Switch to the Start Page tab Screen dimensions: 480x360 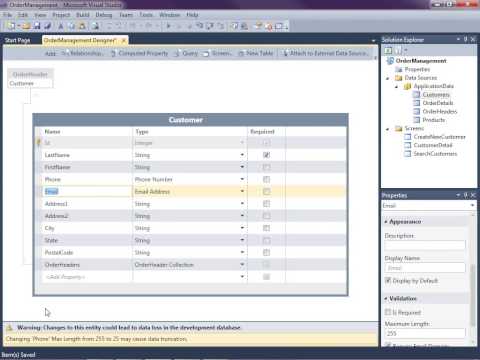17,40
